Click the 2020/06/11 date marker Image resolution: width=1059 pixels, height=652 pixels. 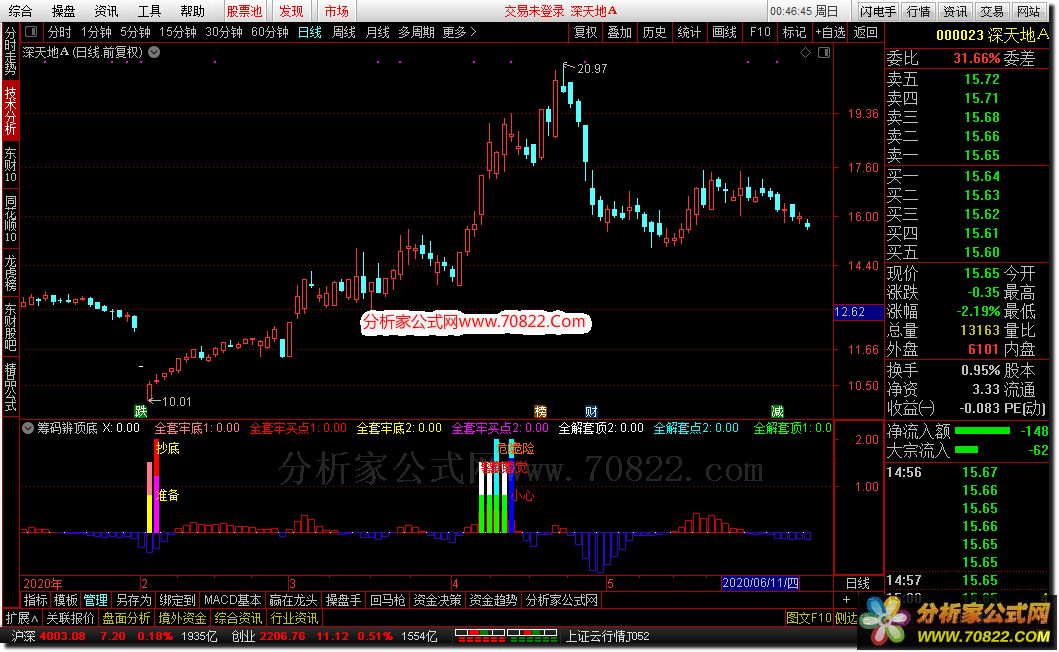[x=760, y=582]
